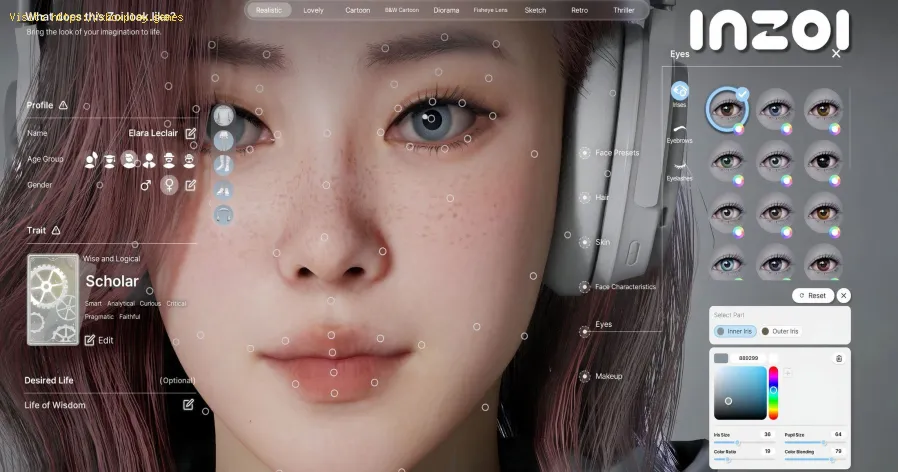Click the Iris Size value 36
The width and height of the screenshot is (898, 472).
(x=767, y=434)
